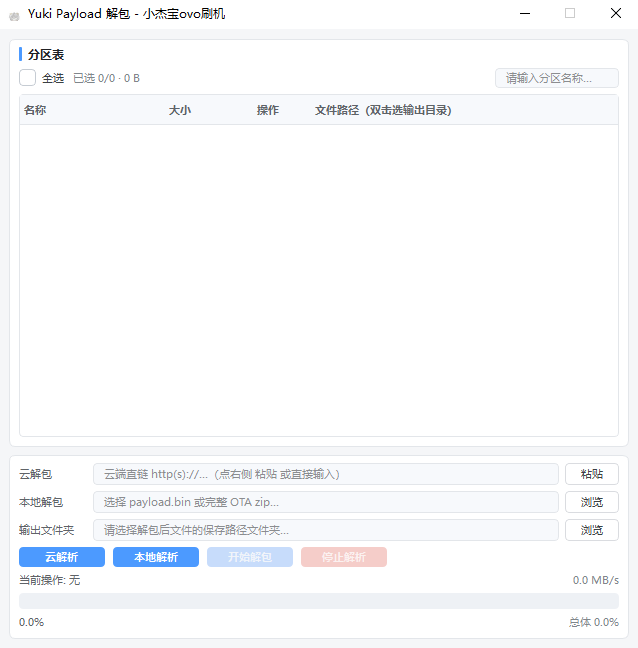638x648 pixels.
Task: Close the Yuki Payload window
Action: coord(616,14)
